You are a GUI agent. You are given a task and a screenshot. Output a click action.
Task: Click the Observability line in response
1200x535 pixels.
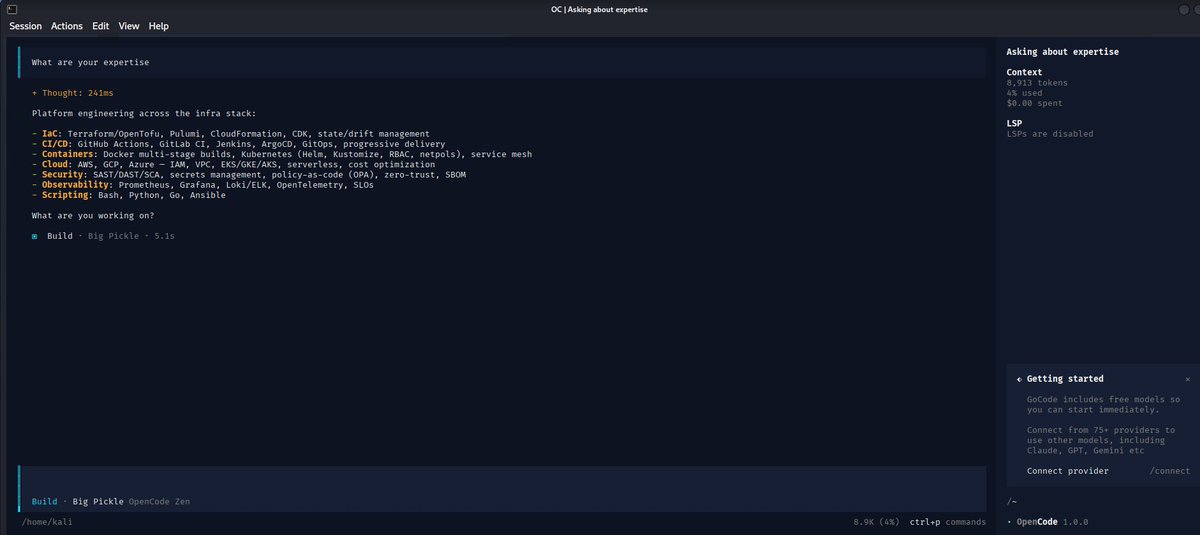(203, 185)
